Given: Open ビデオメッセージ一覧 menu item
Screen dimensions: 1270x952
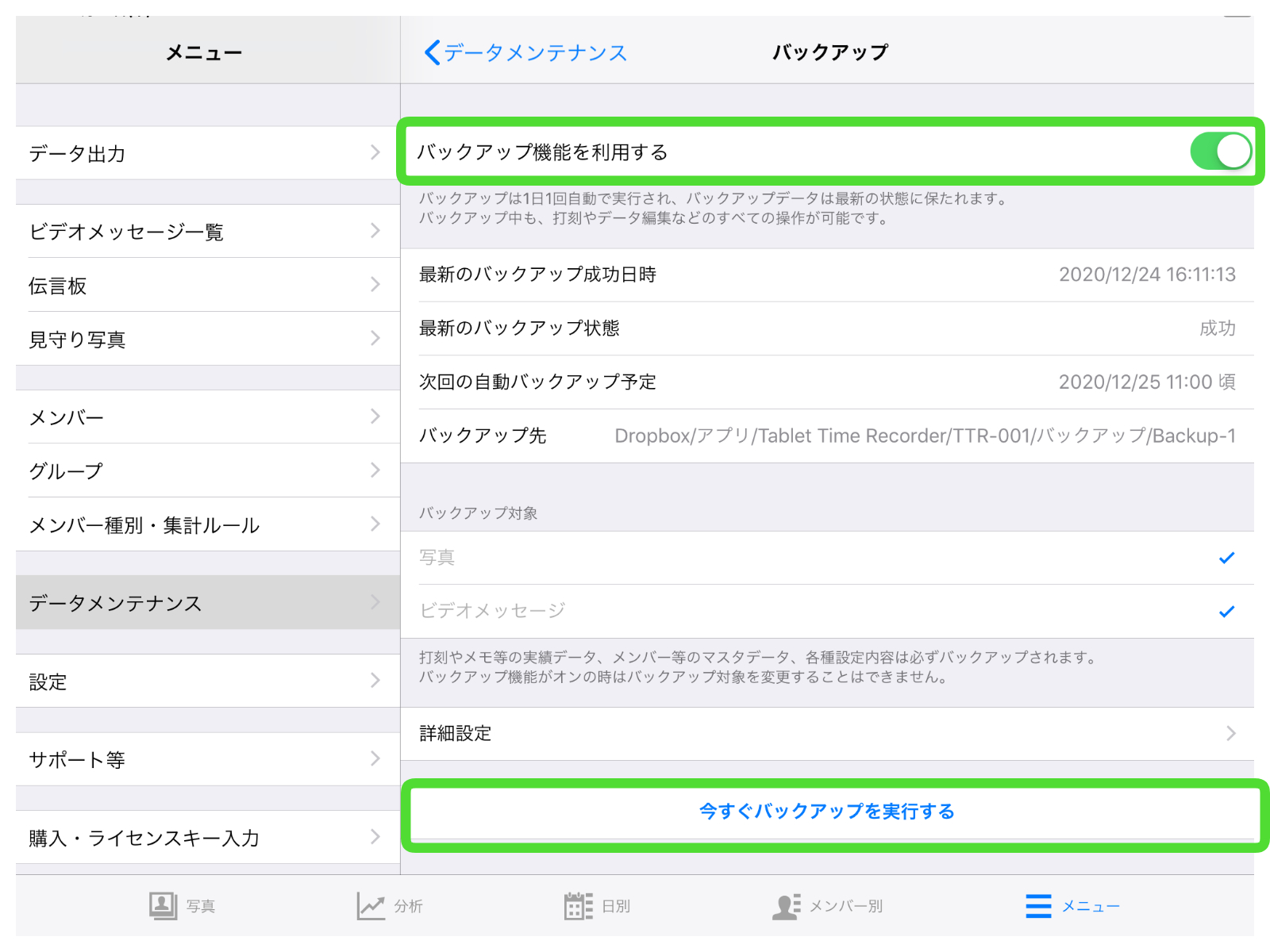Looking at the screenshot, I should 208,231.
